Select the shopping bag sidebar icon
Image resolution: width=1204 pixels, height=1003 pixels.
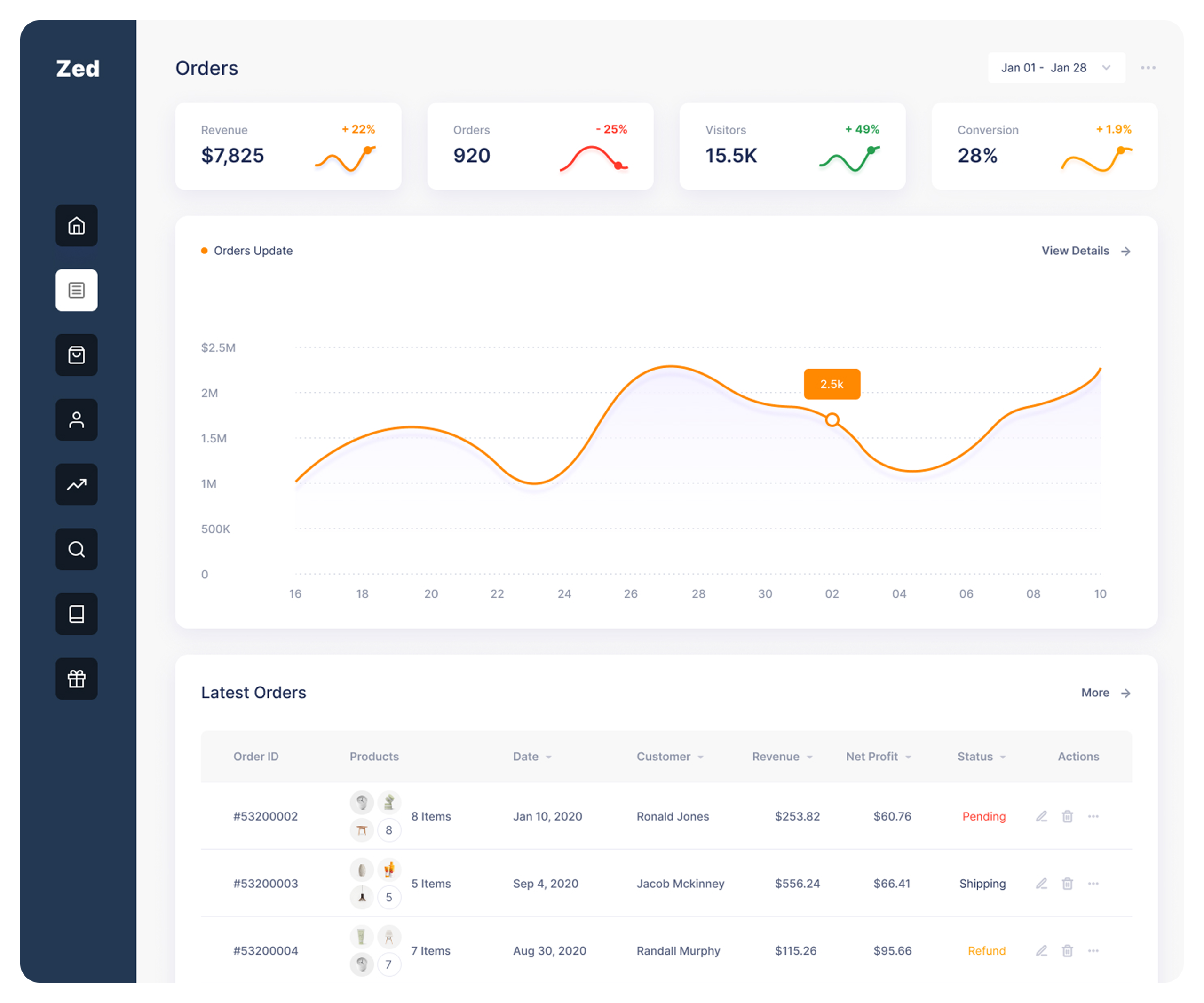pos(76,355)
